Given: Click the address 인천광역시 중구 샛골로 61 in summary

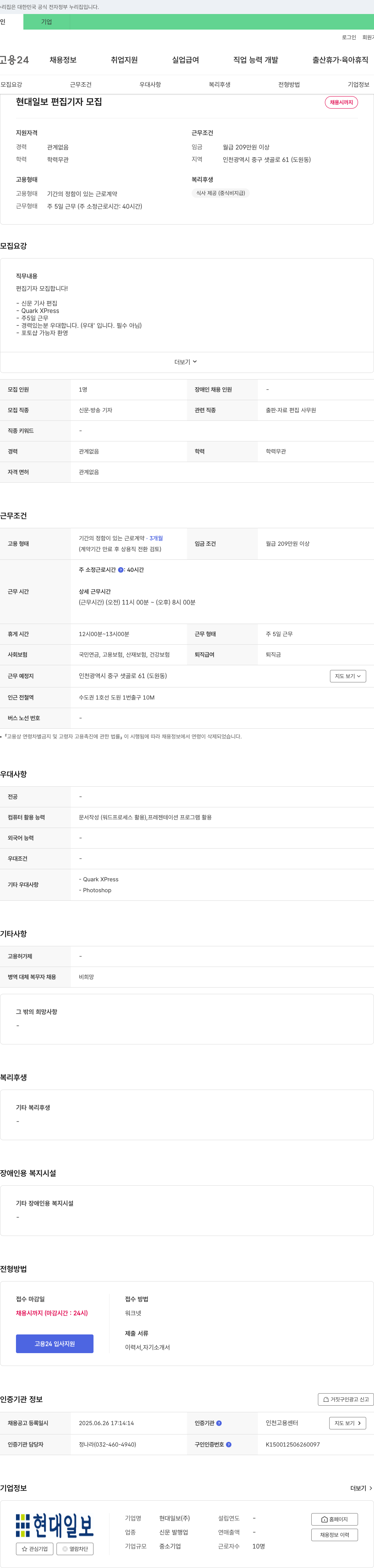Looking at the screenshot, I should (267, 160).
